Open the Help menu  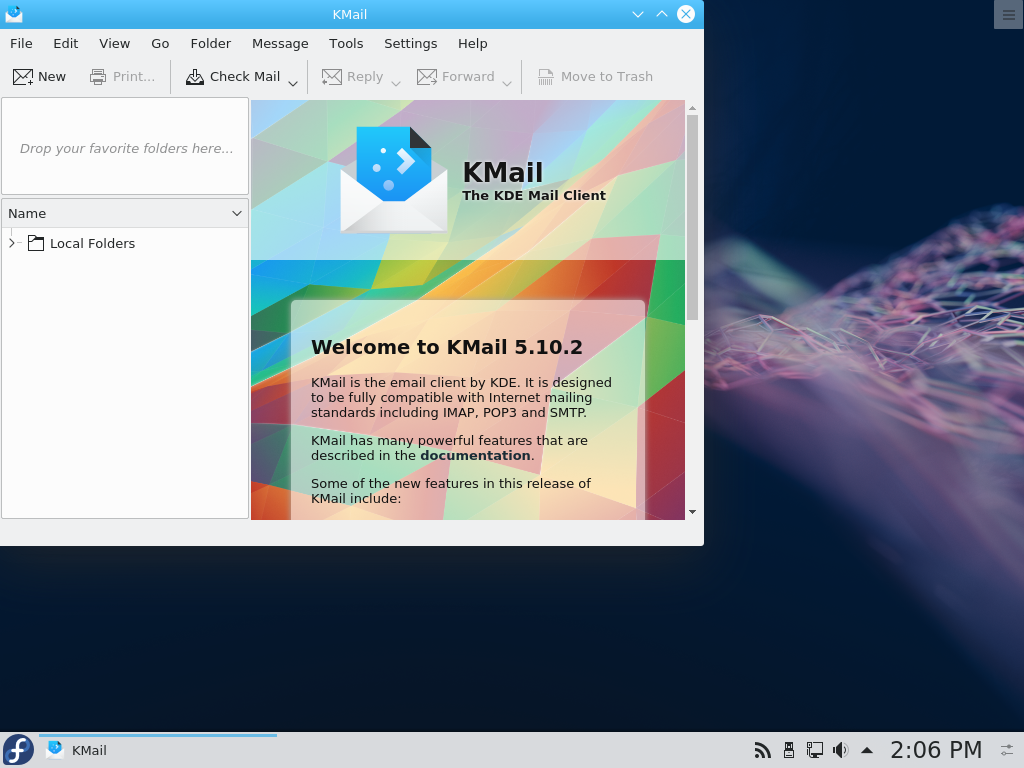click(472, 44)
